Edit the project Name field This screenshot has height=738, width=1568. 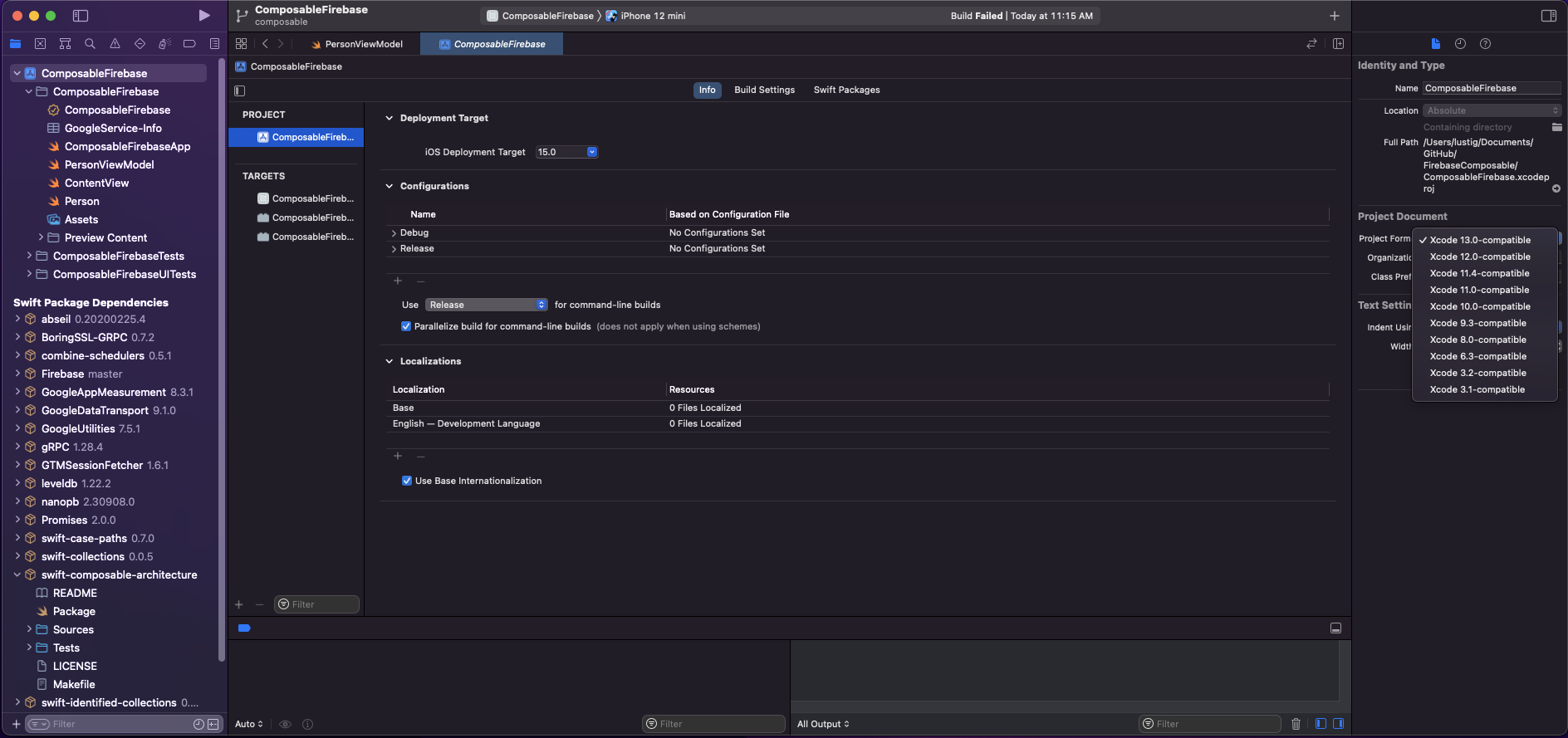click(1492, 88)
